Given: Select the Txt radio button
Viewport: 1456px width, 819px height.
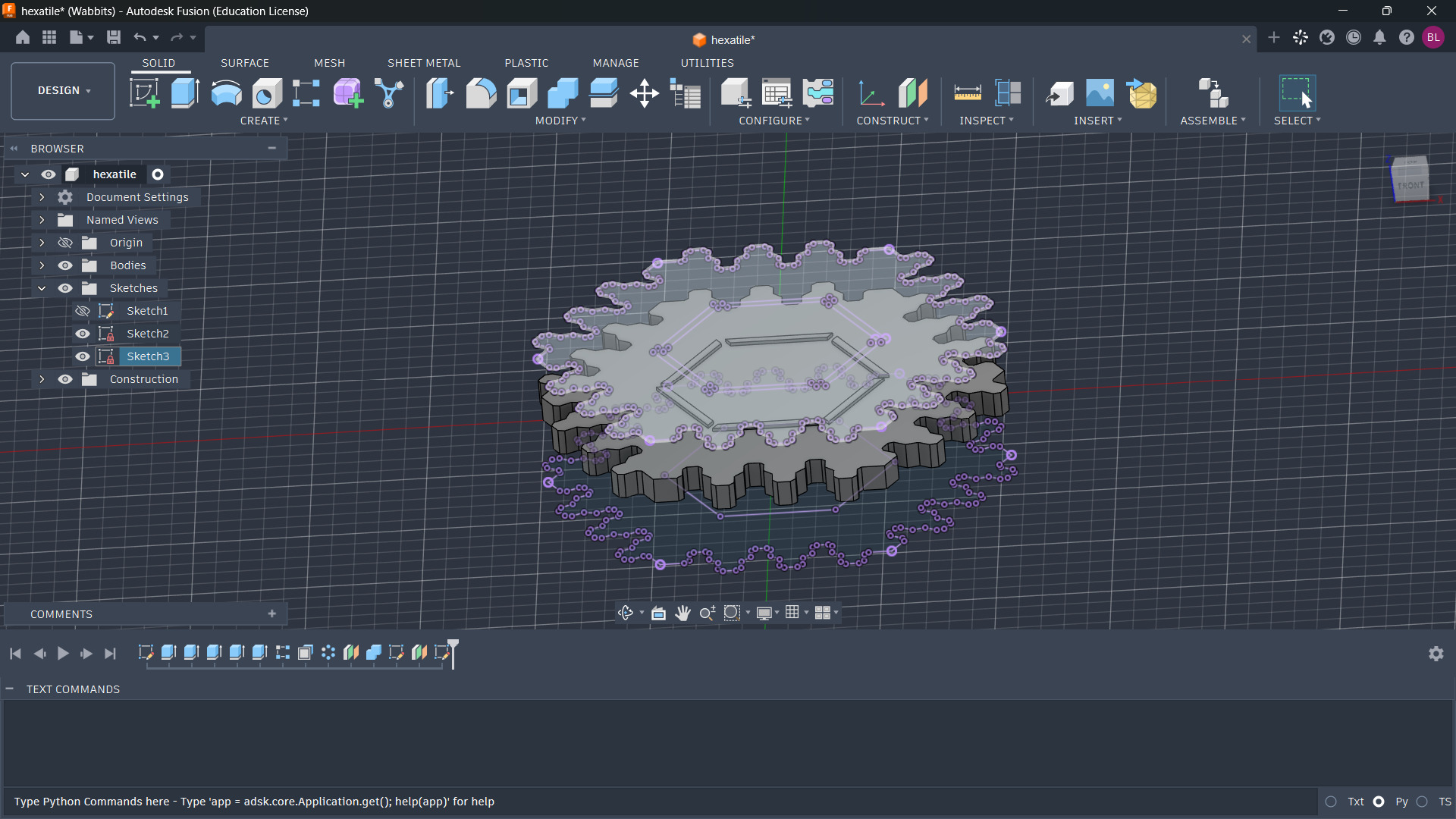Looking at the screenshot, I should tap(1331, 802).
